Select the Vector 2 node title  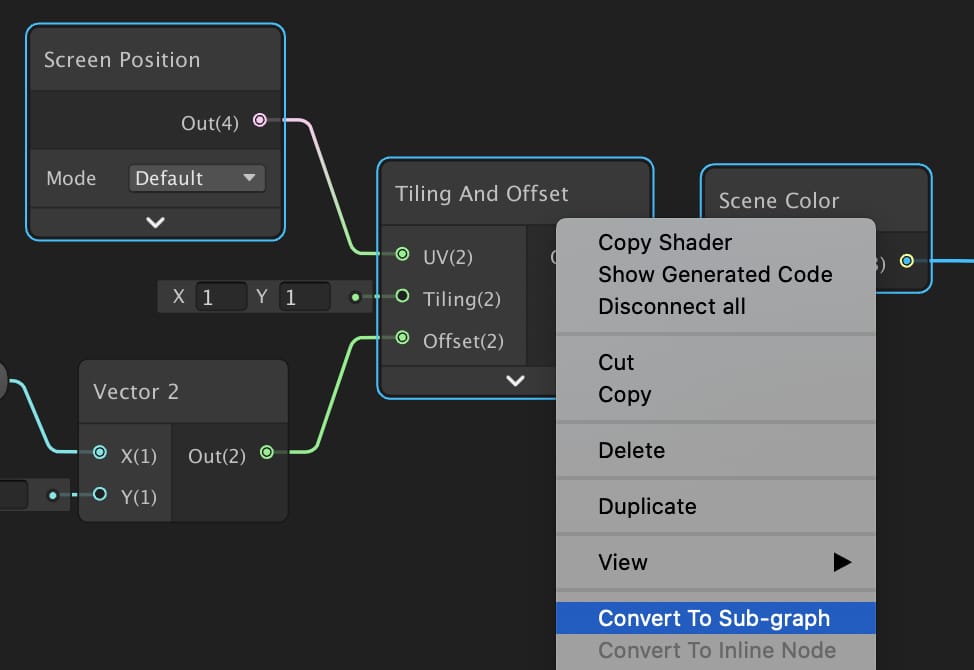pos(136,392)
